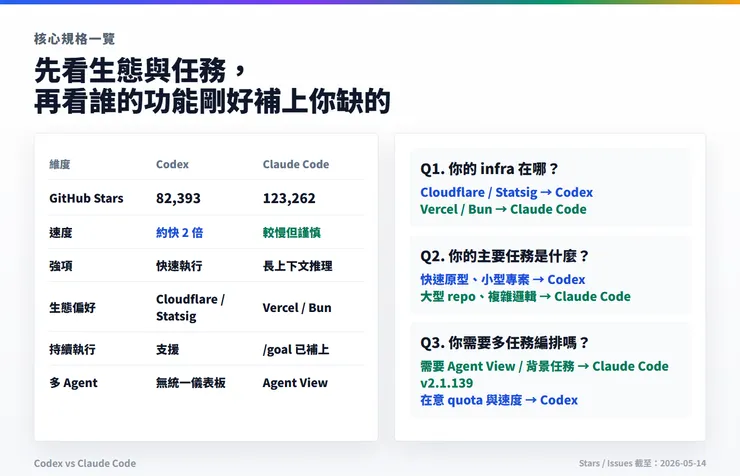Click '需要 Agent View / 背景任務 → Claude Code' line
The height and width of the screenshot is (476, 740).
click(544, 367)
